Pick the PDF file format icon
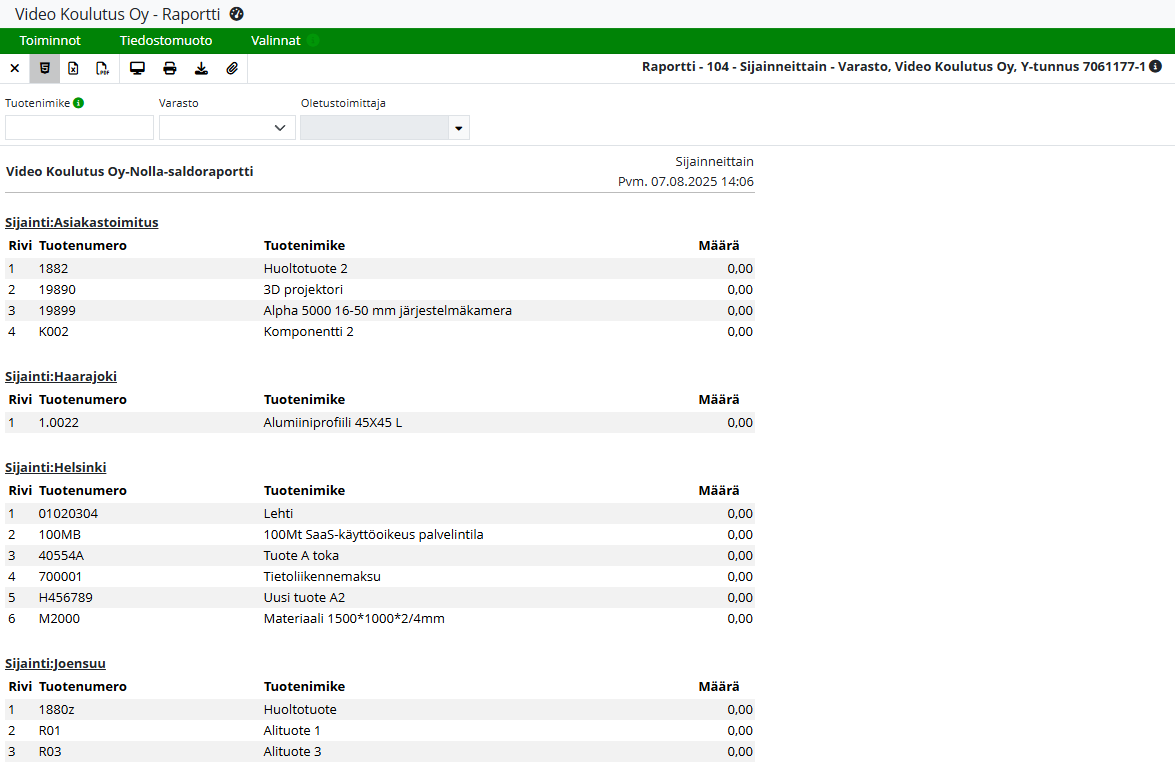 (x=102, y=69)
